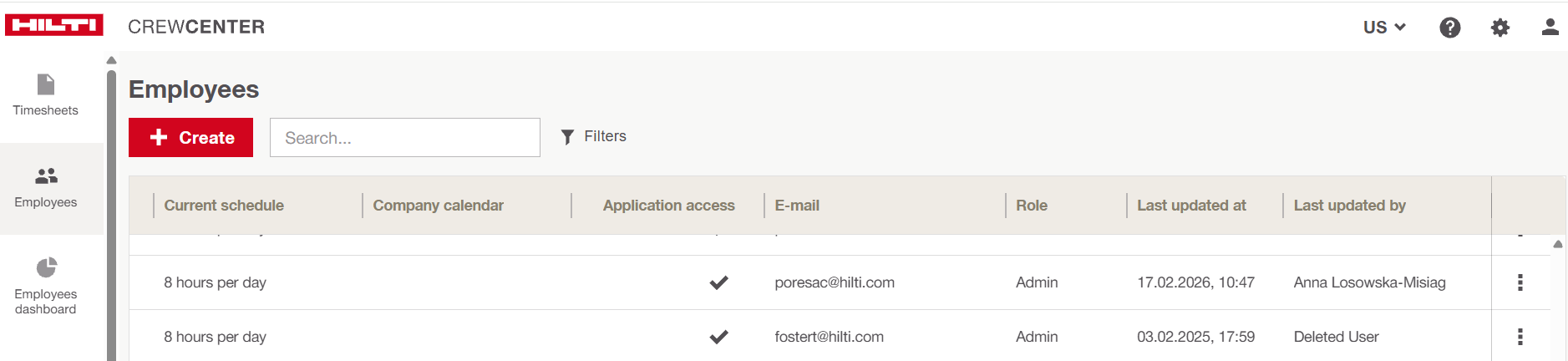Screen dimensions: 1568x361
Task: Sort by the E-mail column header
Action: coord(797,206)
